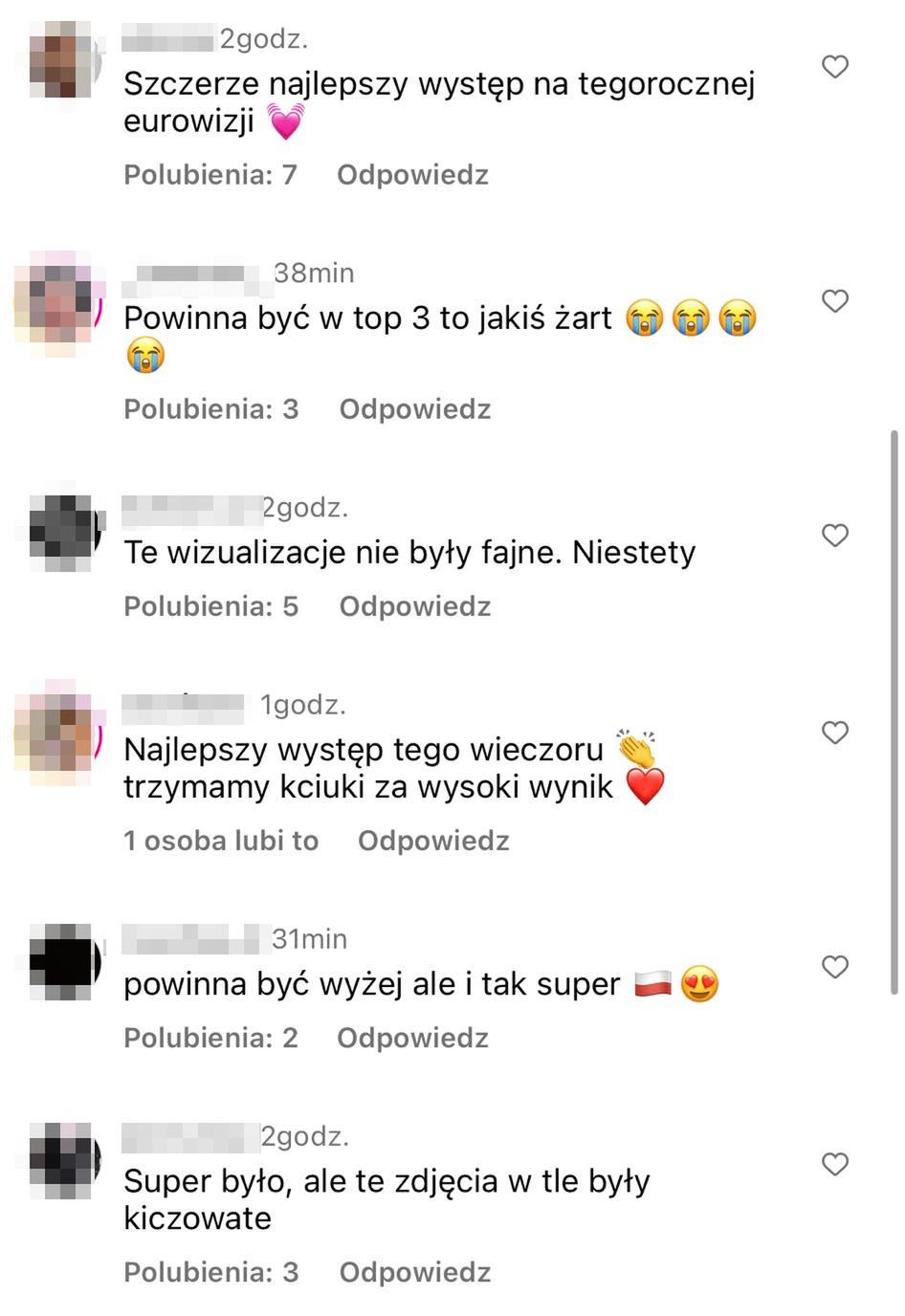The height and width of the screenshot is (1316, 905).
Task: Reply to the 'trzymamy kciuki' comment
Action: tap(433, 841)
